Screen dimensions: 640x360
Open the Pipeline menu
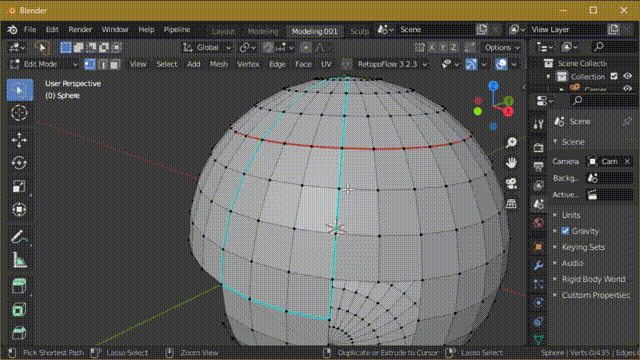pyautogui.click(x=177, y=29)
